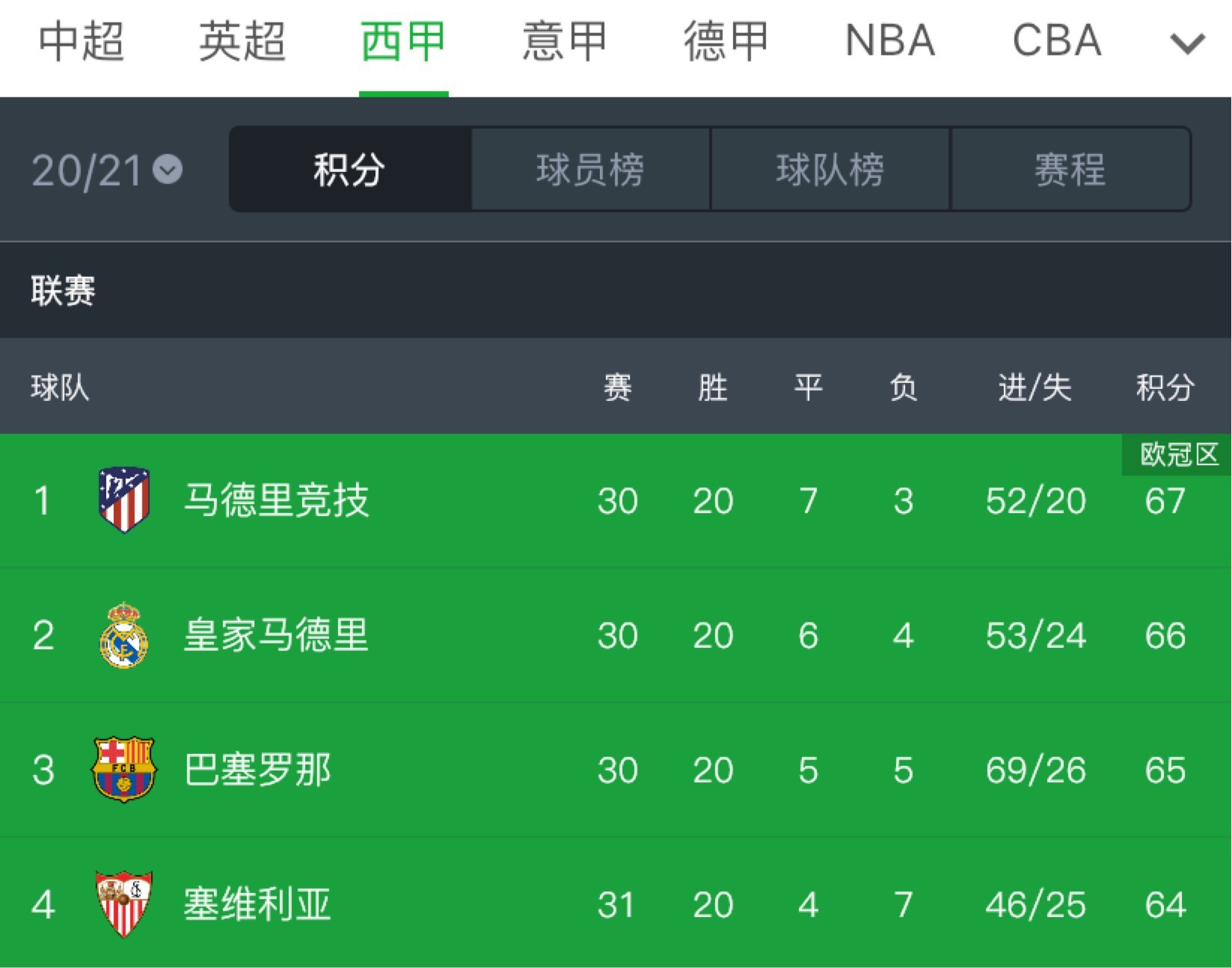
Task: Switch to the 球队榜 tab
Action: click(x=830, y=171)
